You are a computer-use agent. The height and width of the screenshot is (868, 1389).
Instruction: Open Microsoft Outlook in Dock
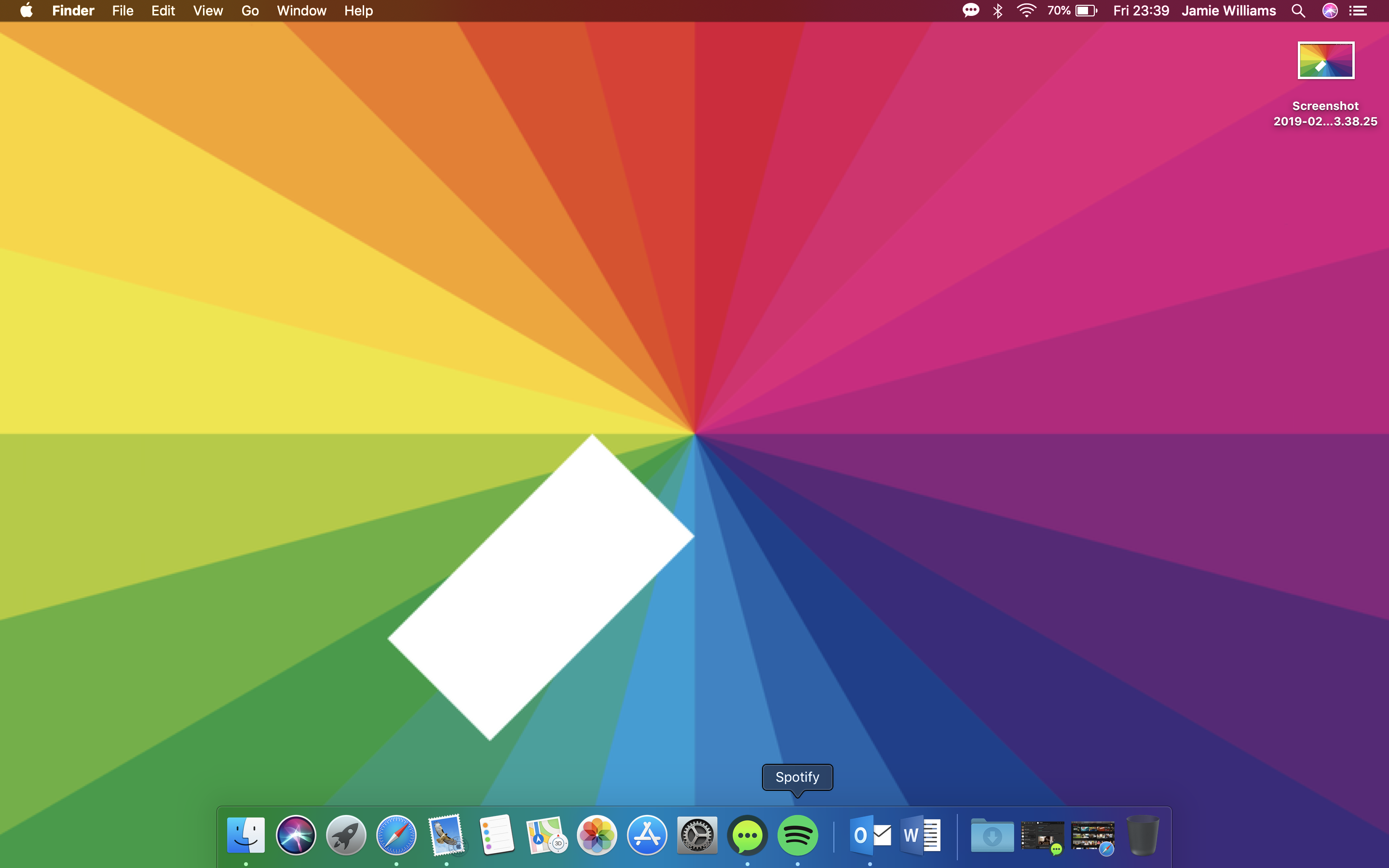870,835
